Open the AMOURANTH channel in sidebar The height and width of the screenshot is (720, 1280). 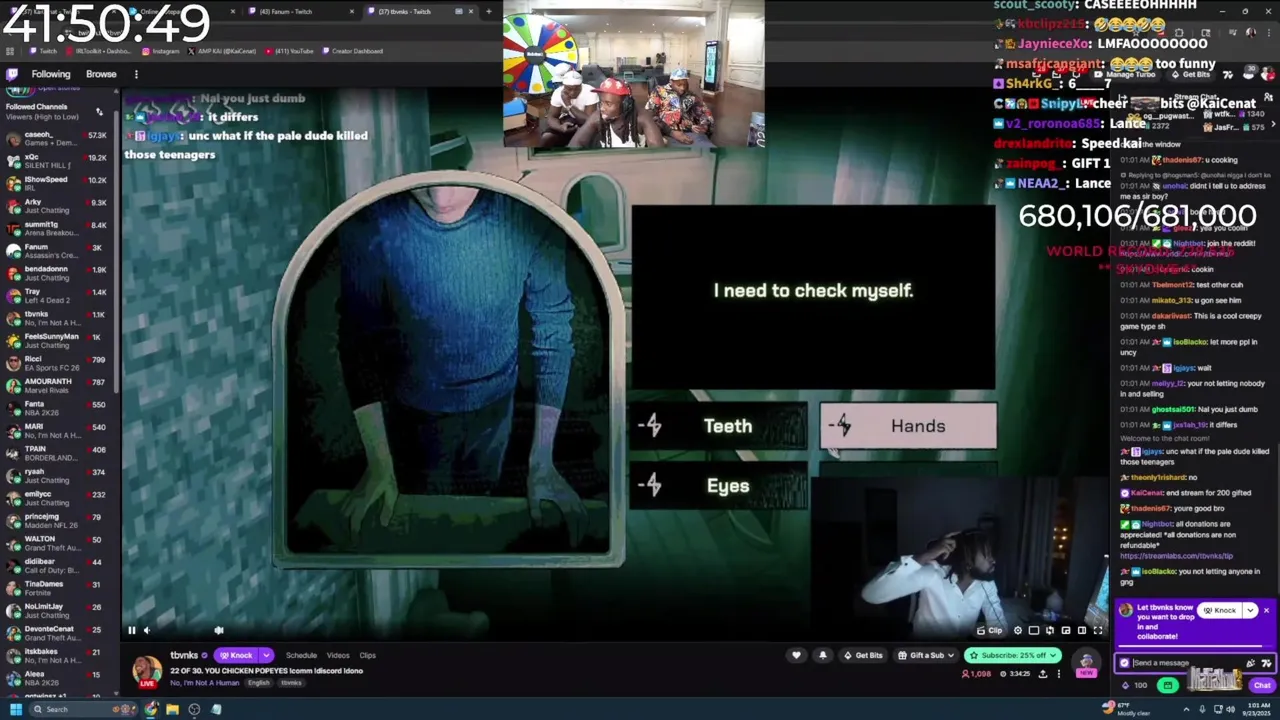[x=60, y=385]
